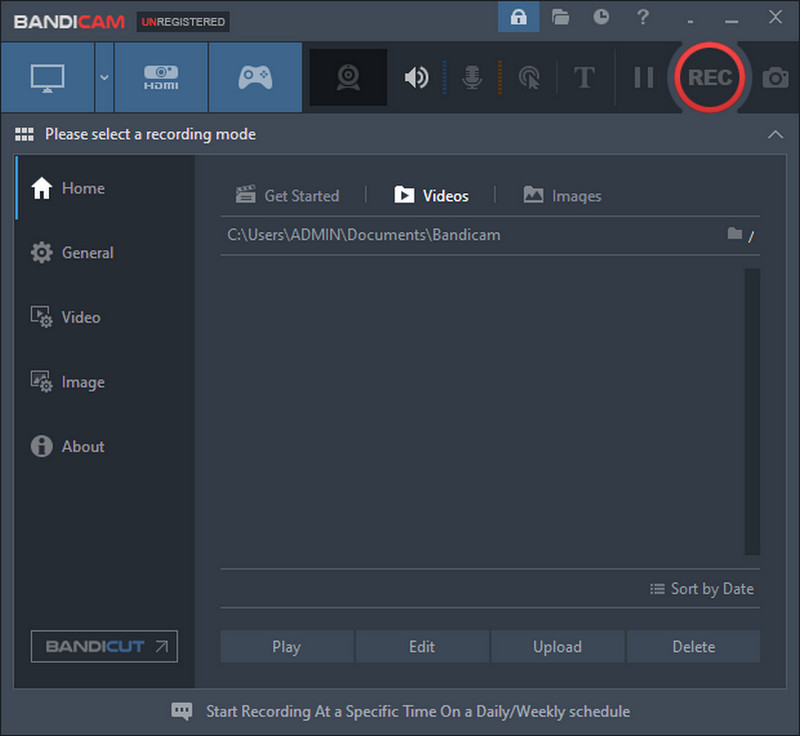Image resolution: width=800 pixels, height=736 pixels.
Task: Choose HDMI device recording mode
Action: [x=161, y=78]
